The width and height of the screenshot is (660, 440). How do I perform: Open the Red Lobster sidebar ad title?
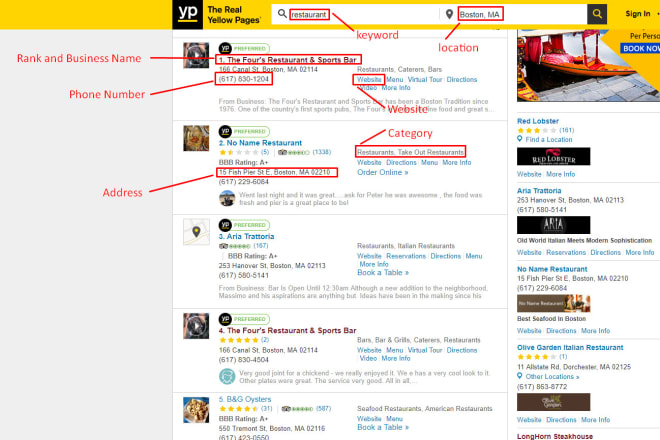(538, 121)
